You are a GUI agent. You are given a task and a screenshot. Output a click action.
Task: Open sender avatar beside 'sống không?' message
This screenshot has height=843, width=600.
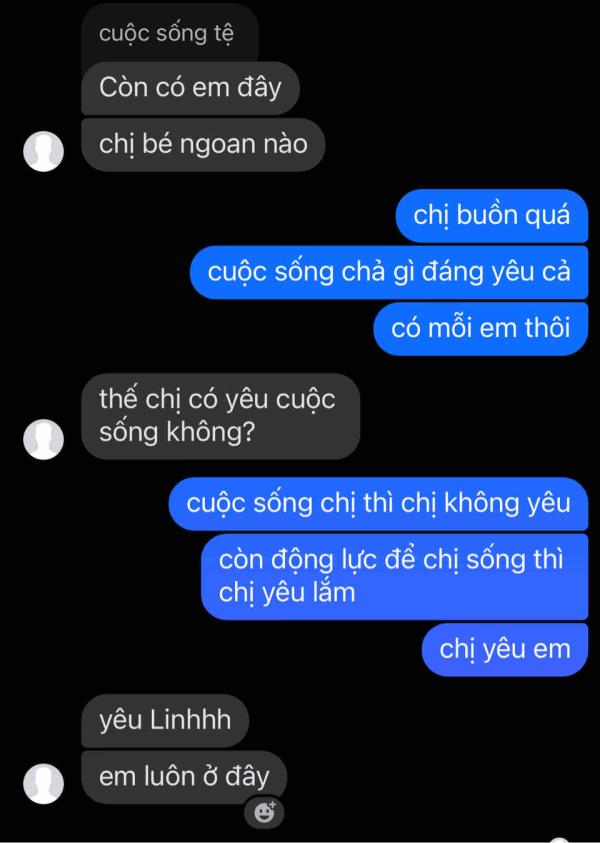(x=44, y=439)
